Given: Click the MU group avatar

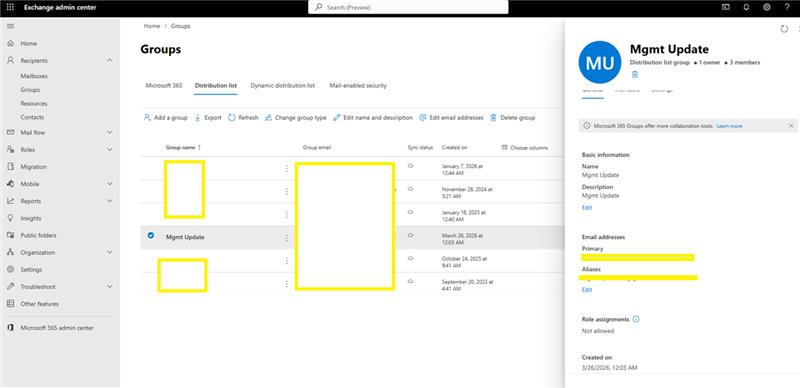Looking at the screenshot, I should pos(600,62).
